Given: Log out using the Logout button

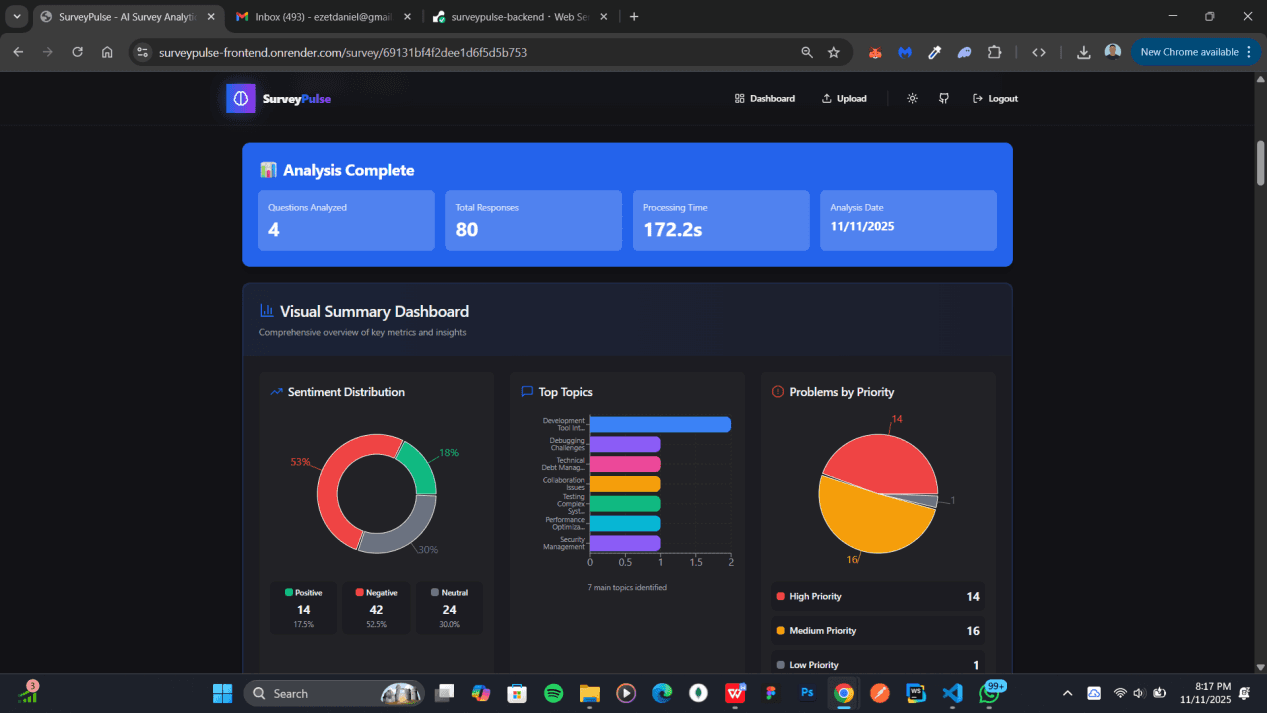Looking at the screenshot, I should click(995, 98).
